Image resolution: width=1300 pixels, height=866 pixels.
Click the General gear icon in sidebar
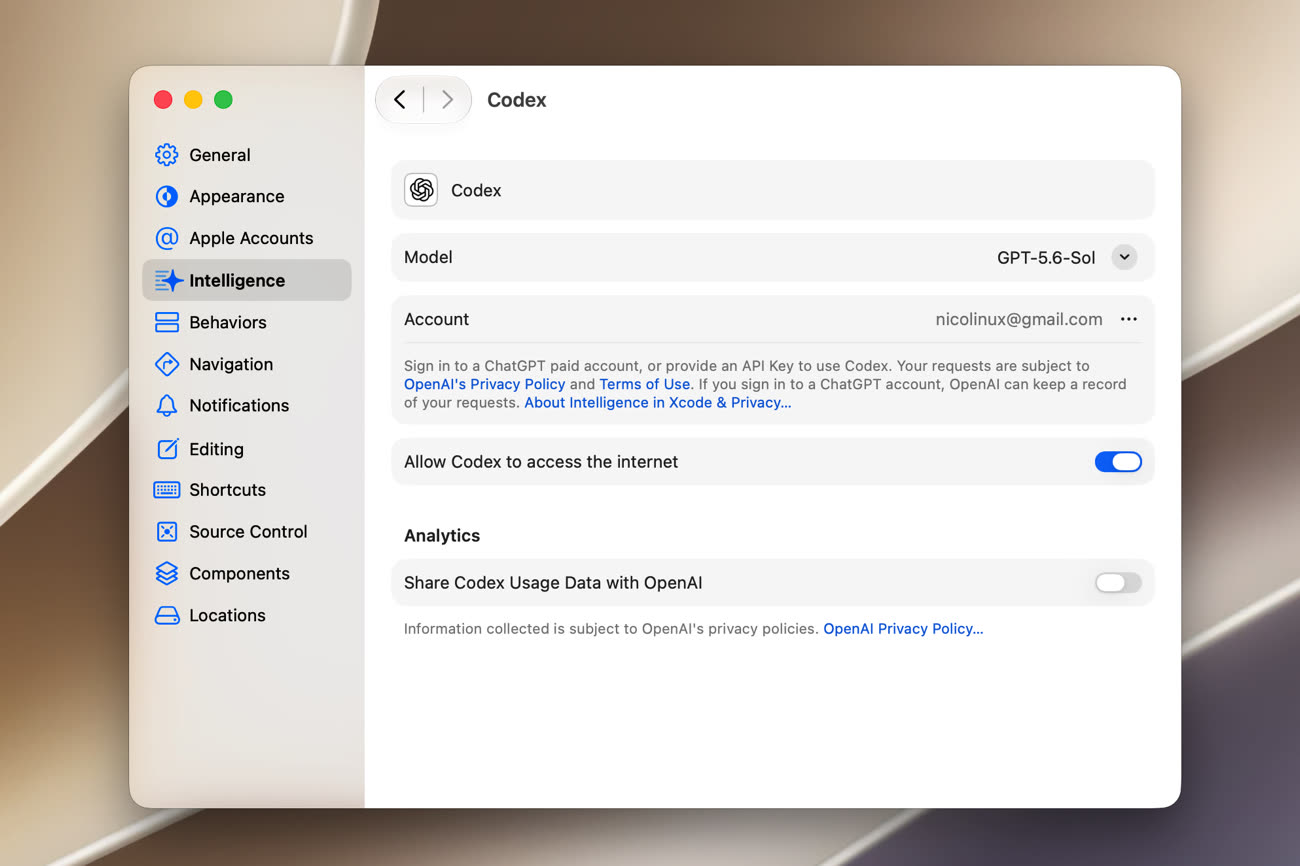167,155
